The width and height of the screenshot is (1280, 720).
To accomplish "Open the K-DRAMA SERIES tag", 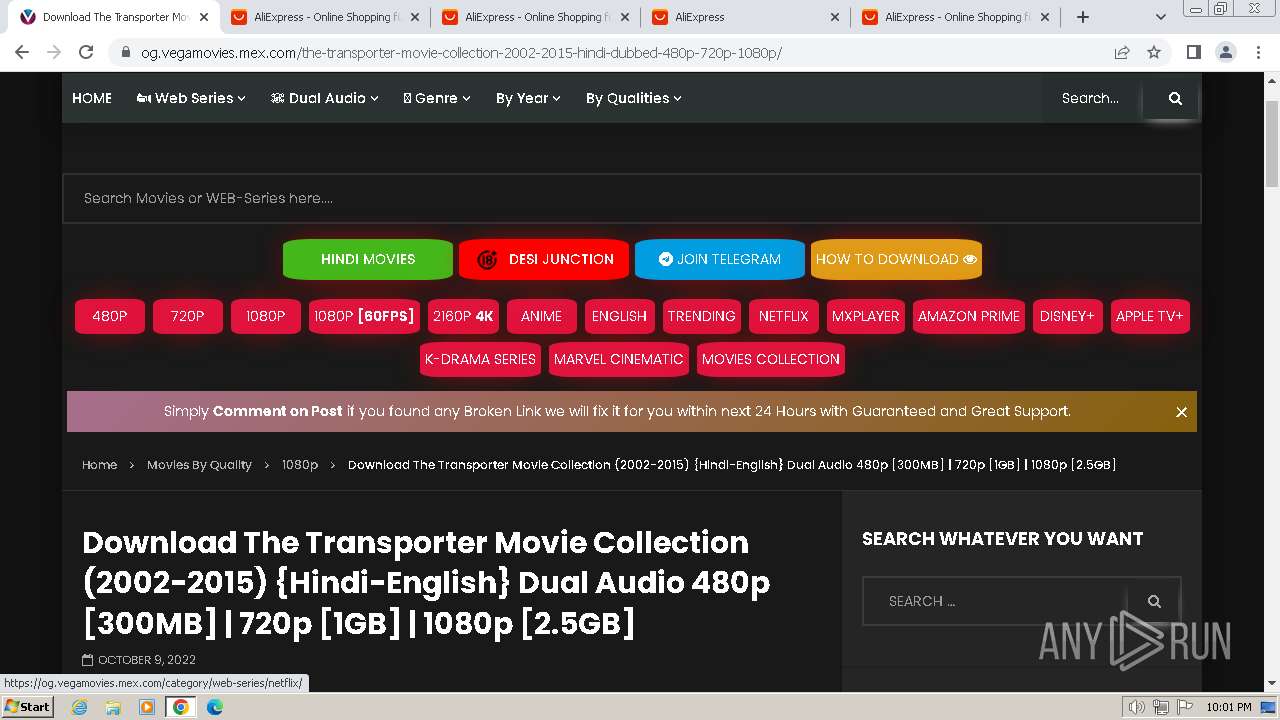I will click(480, 359).
